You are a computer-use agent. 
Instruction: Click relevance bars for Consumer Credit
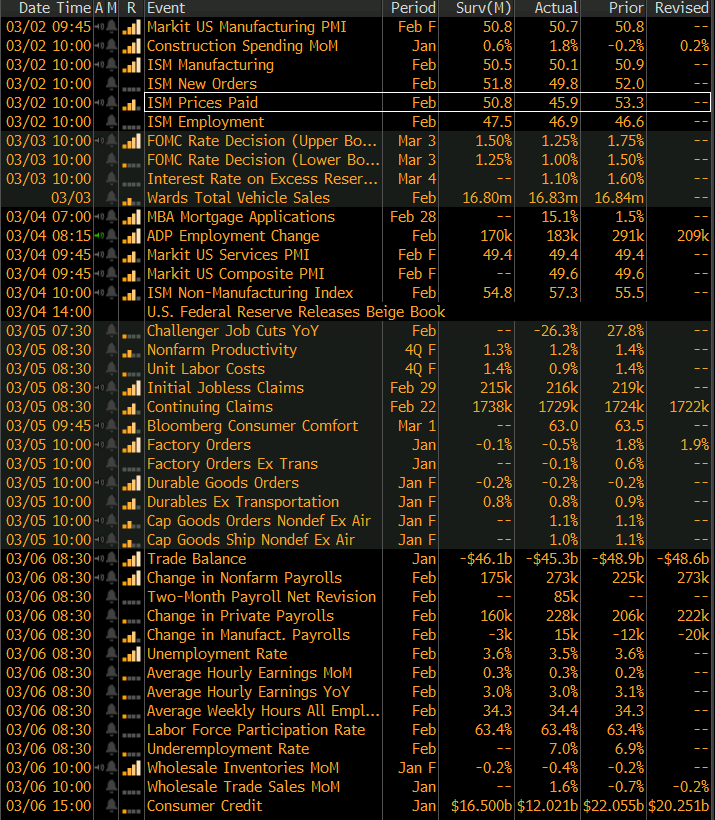coord(131,806)
